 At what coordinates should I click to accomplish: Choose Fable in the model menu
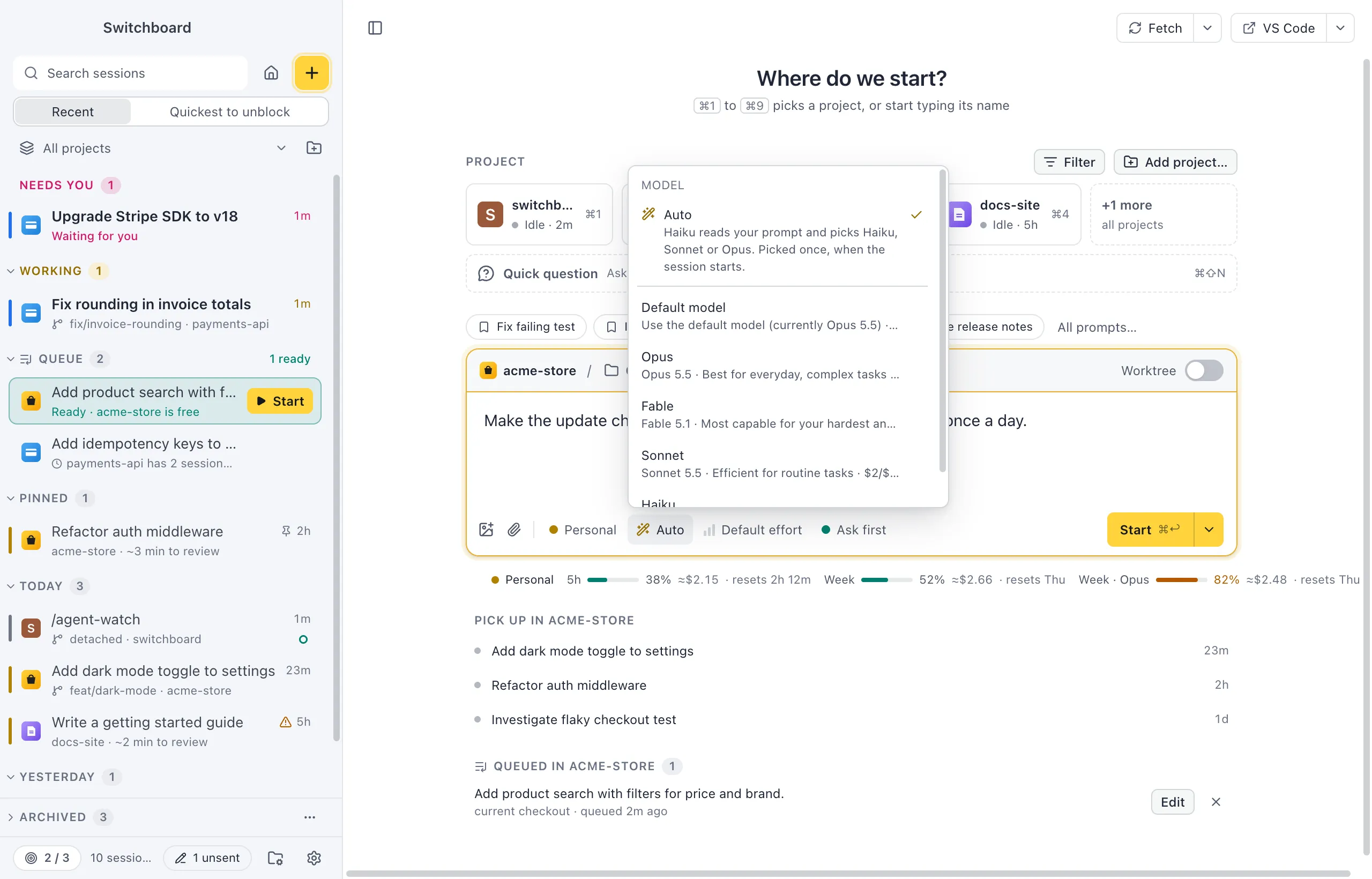(x=782, y=414)
